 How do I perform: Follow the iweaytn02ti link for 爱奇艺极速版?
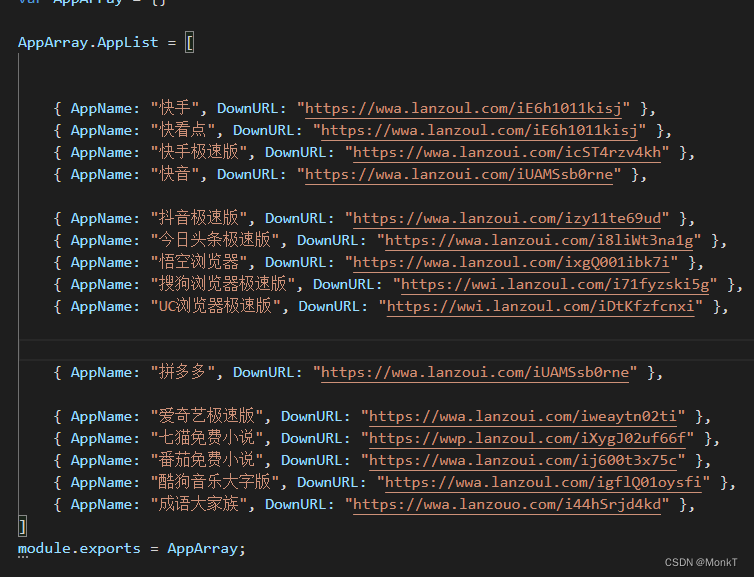tap(523, 416)
